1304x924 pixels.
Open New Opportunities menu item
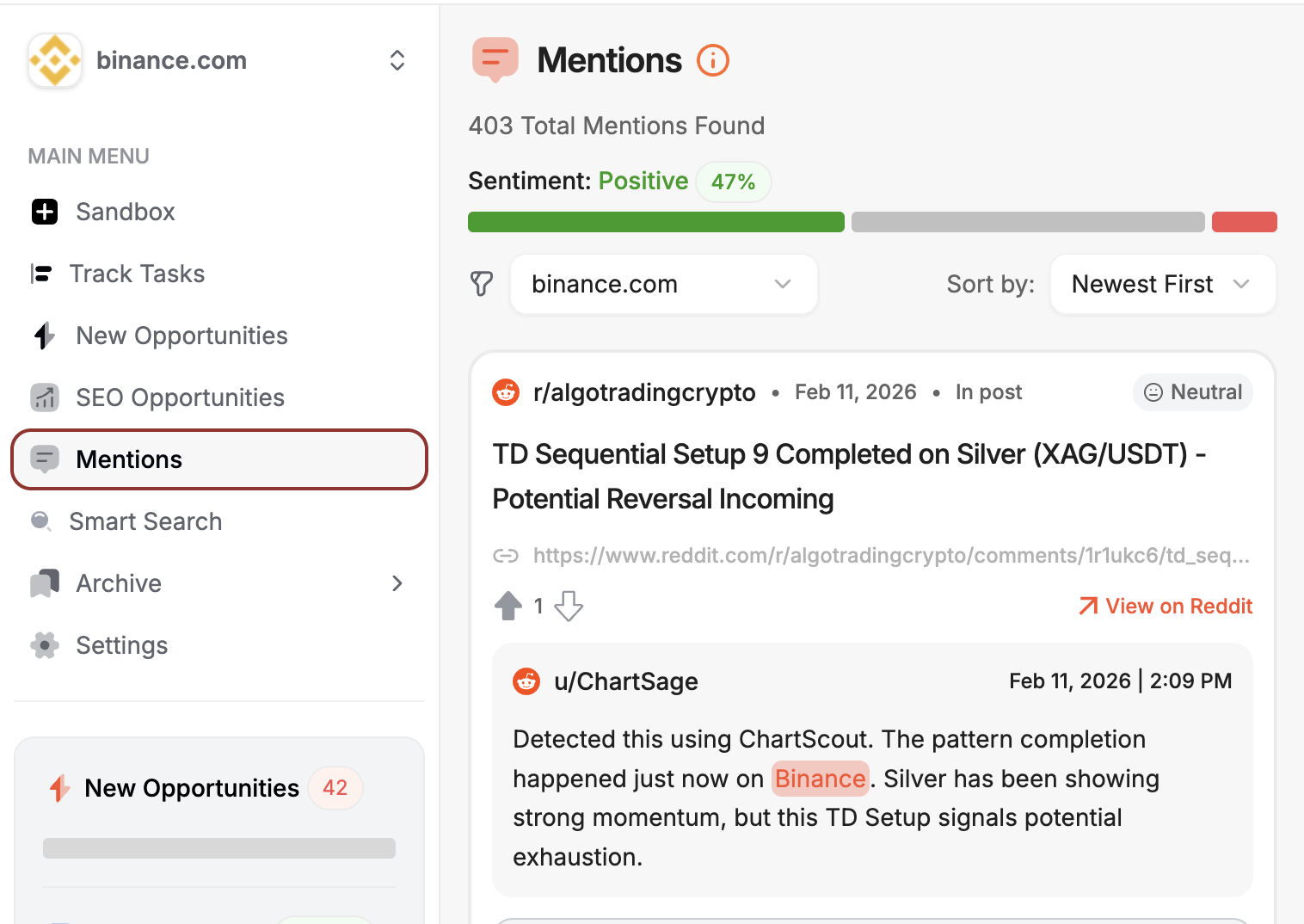click(x=181, y=336)
